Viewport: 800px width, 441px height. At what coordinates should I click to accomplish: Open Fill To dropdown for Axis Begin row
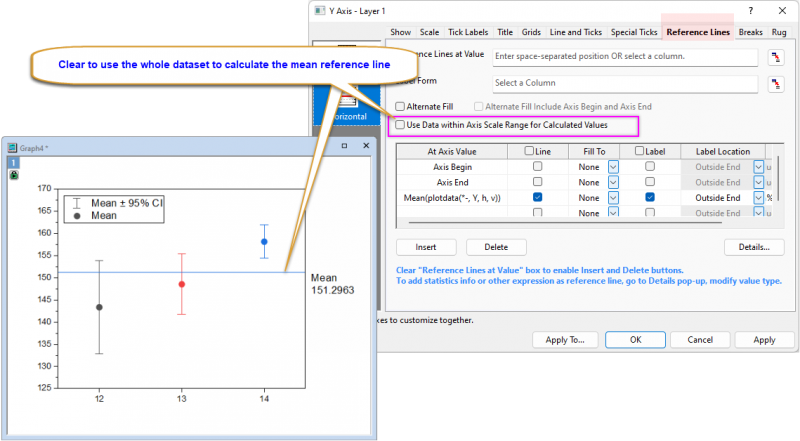pyautogui.click(x=613, y=167)
